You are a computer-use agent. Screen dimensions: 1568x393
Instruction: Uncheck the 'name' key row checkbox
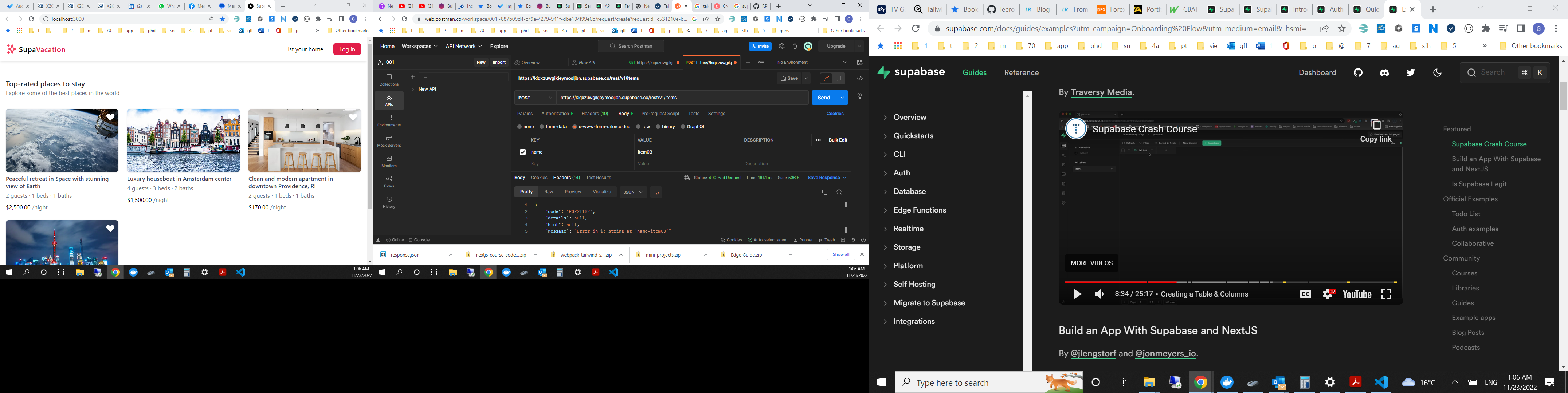click(522, 152)
